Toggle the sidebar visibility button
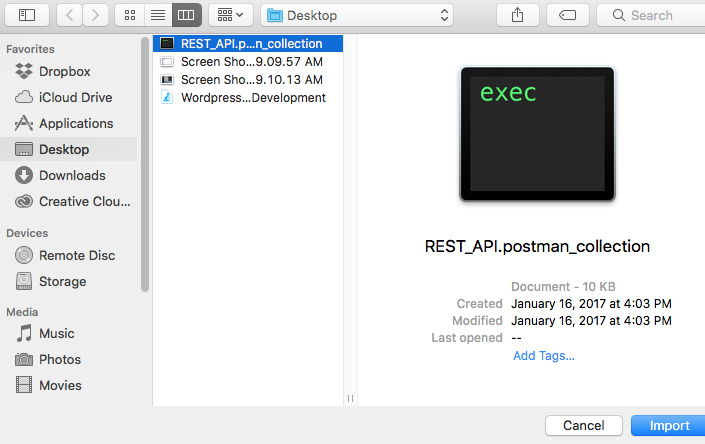Screen dimensions: 705x444 [27, 15]
